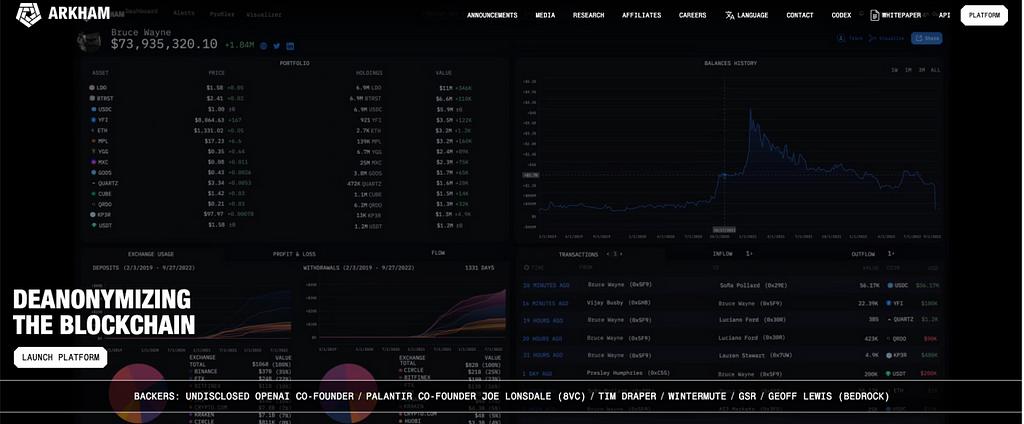Click the LinkedIn icon beside the balance
Image resolution: width=1024 pixels, height=424 pixels.
tap(290, 46)
